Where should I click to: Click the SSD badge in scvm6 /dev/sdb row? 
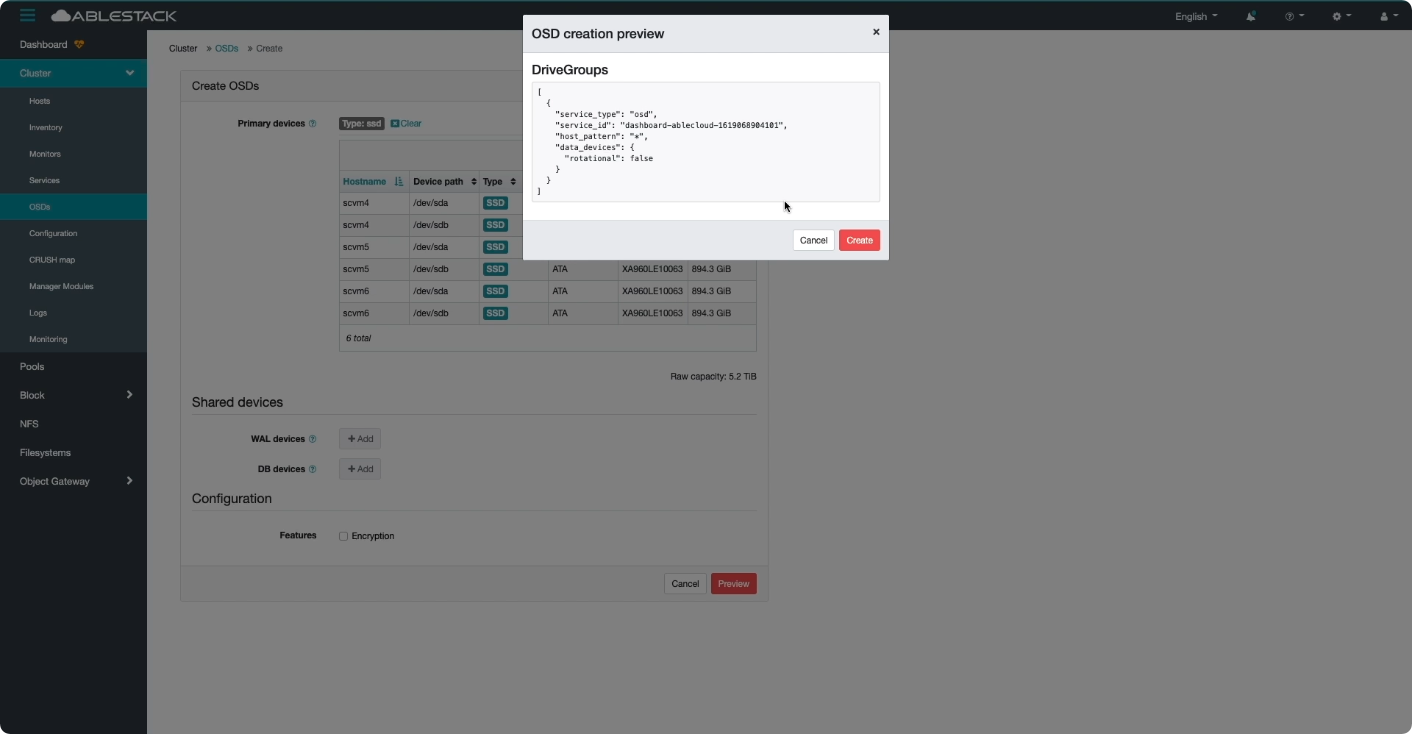click(495, 313)
